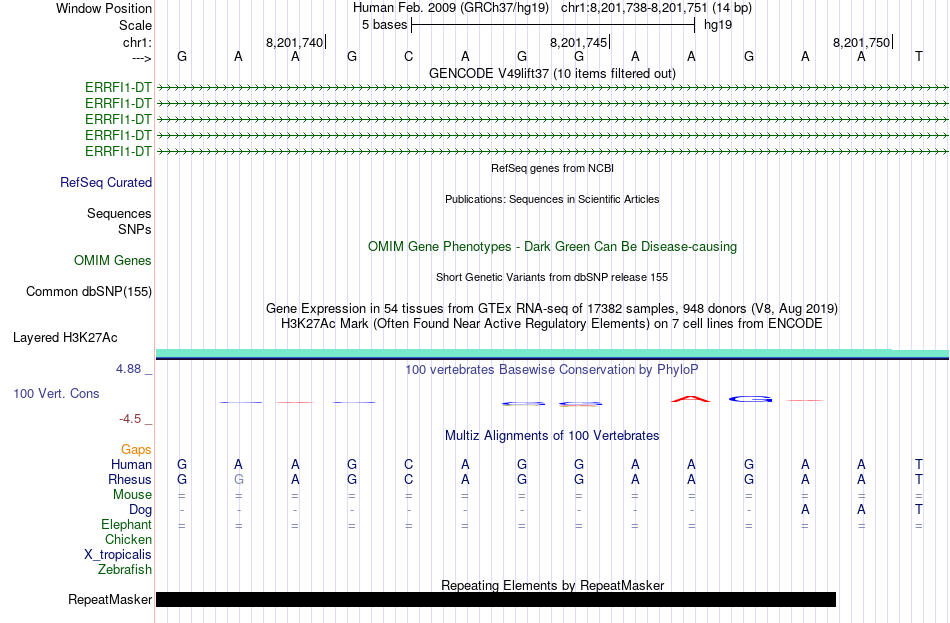Click the 8,201,750 ruler position marker

(x=862, y=42)
